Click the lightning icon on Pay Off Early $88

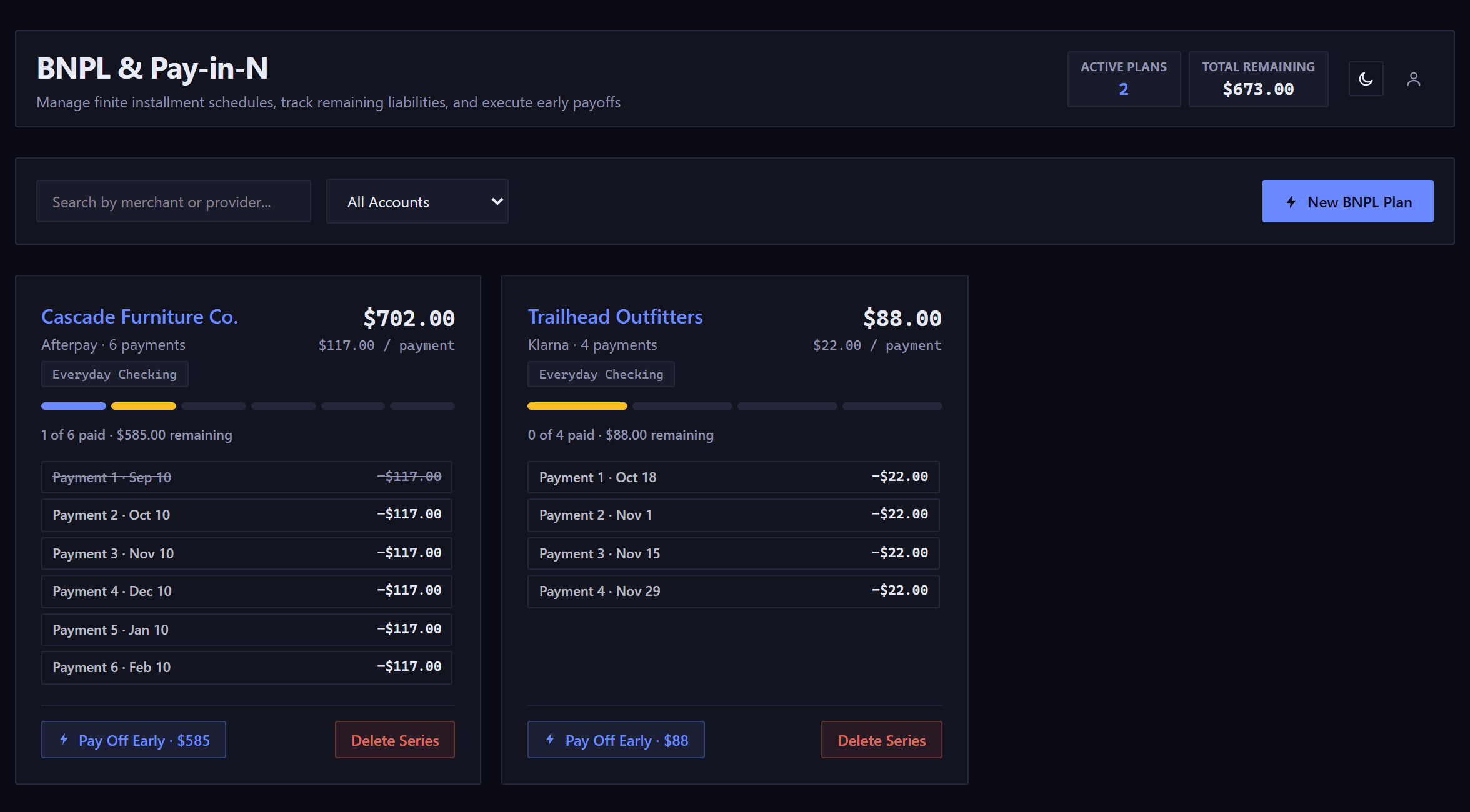[550, 740]
